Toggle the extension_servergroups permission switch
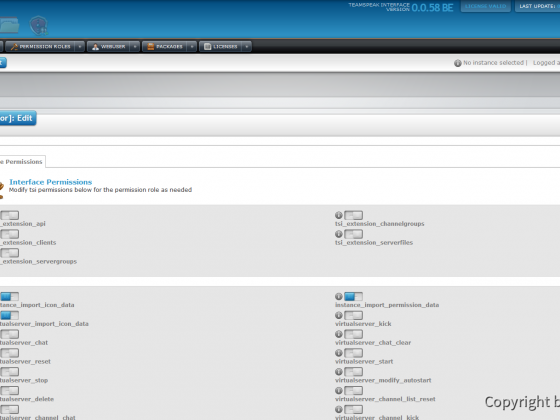 10,253
